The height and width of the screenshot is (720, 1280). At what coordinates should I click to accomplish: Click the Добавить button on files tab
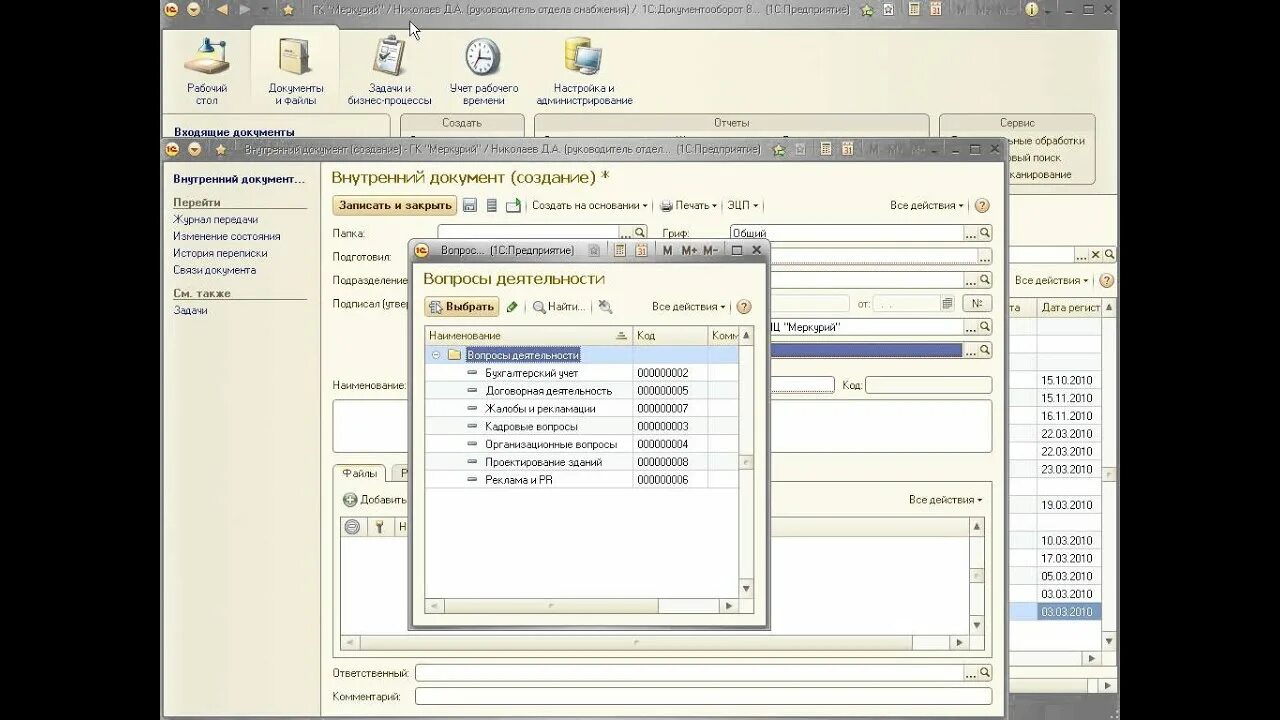coord(375,499)
